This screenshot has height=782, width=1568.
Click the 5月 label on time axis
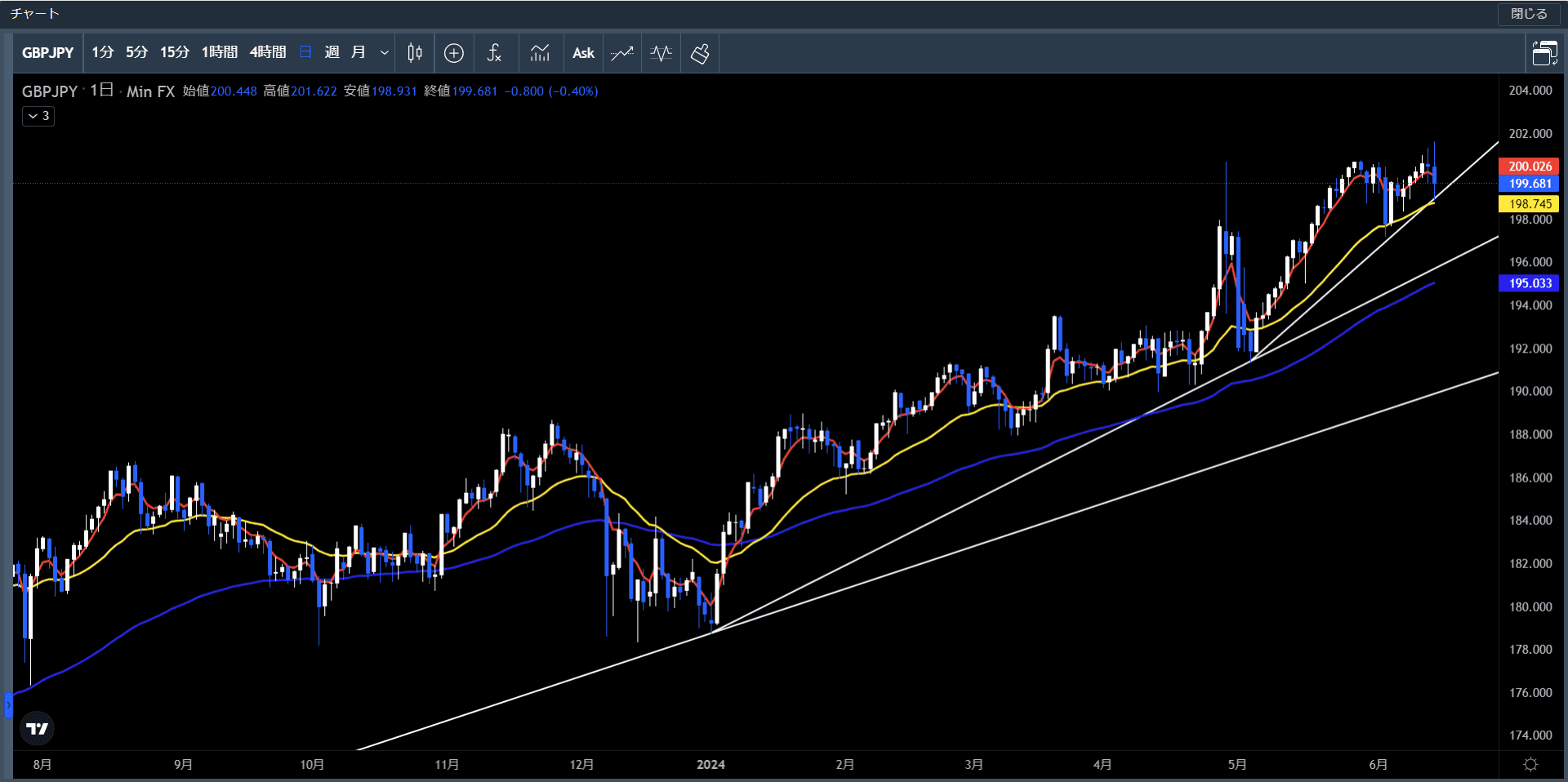point(1237,764)
